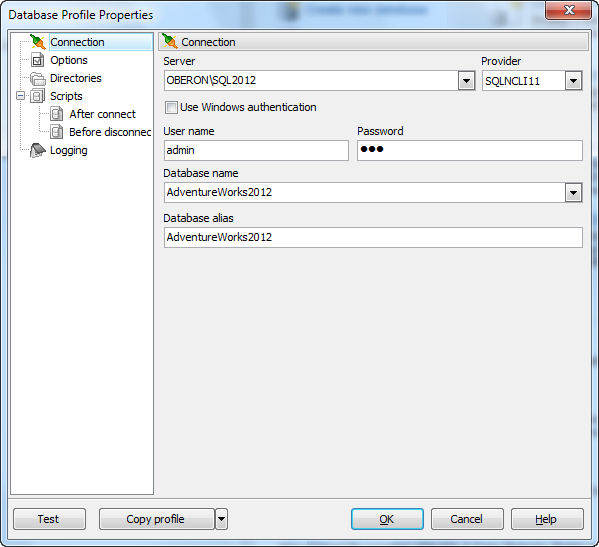Click the After connect script icon
The width and height of the screenshot is (599, 547).
[x=57, y=114]
